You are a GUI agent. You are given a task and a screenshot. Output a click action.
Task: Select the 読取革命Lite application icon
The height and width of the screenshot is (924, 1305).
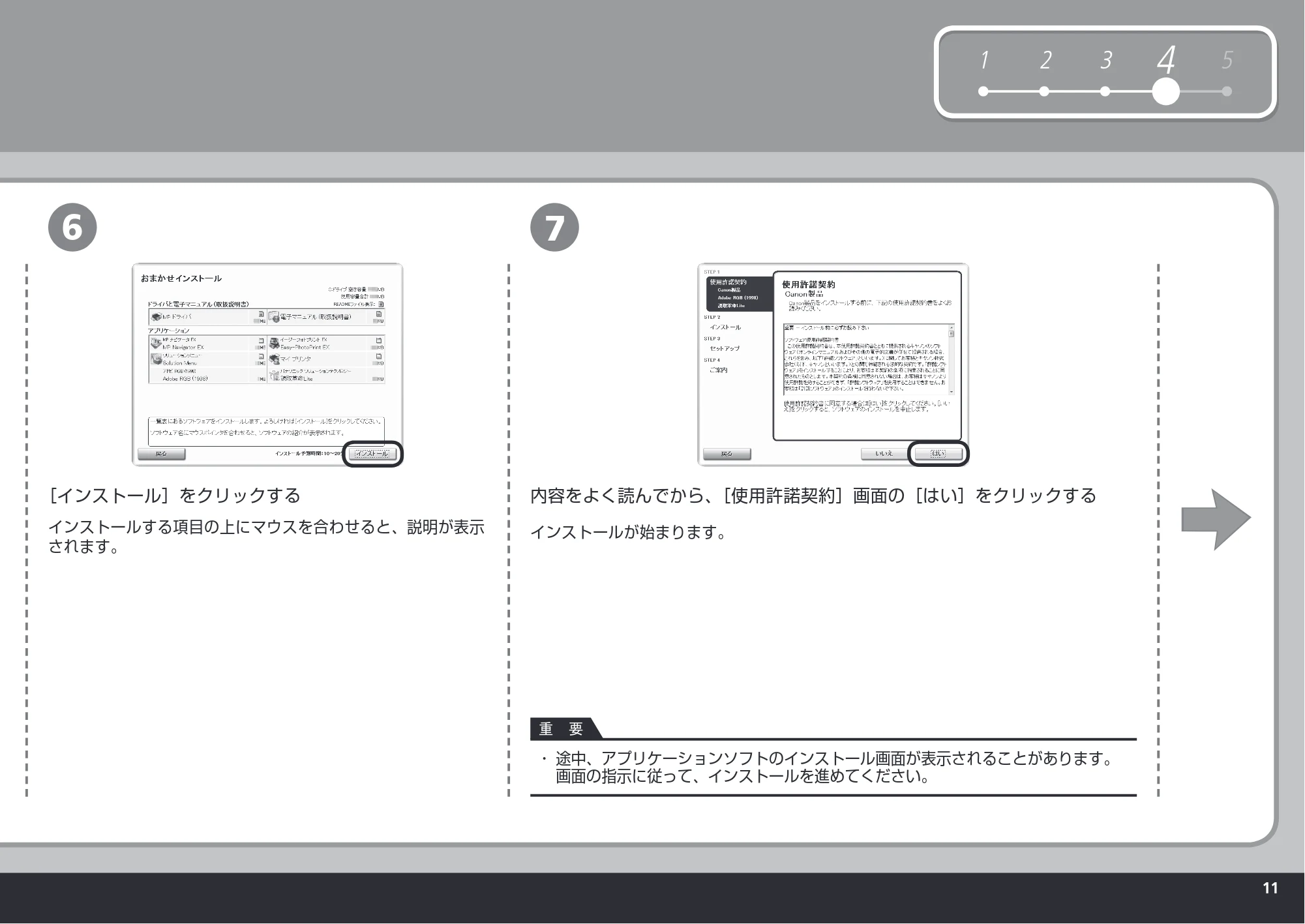coord(274,375)
